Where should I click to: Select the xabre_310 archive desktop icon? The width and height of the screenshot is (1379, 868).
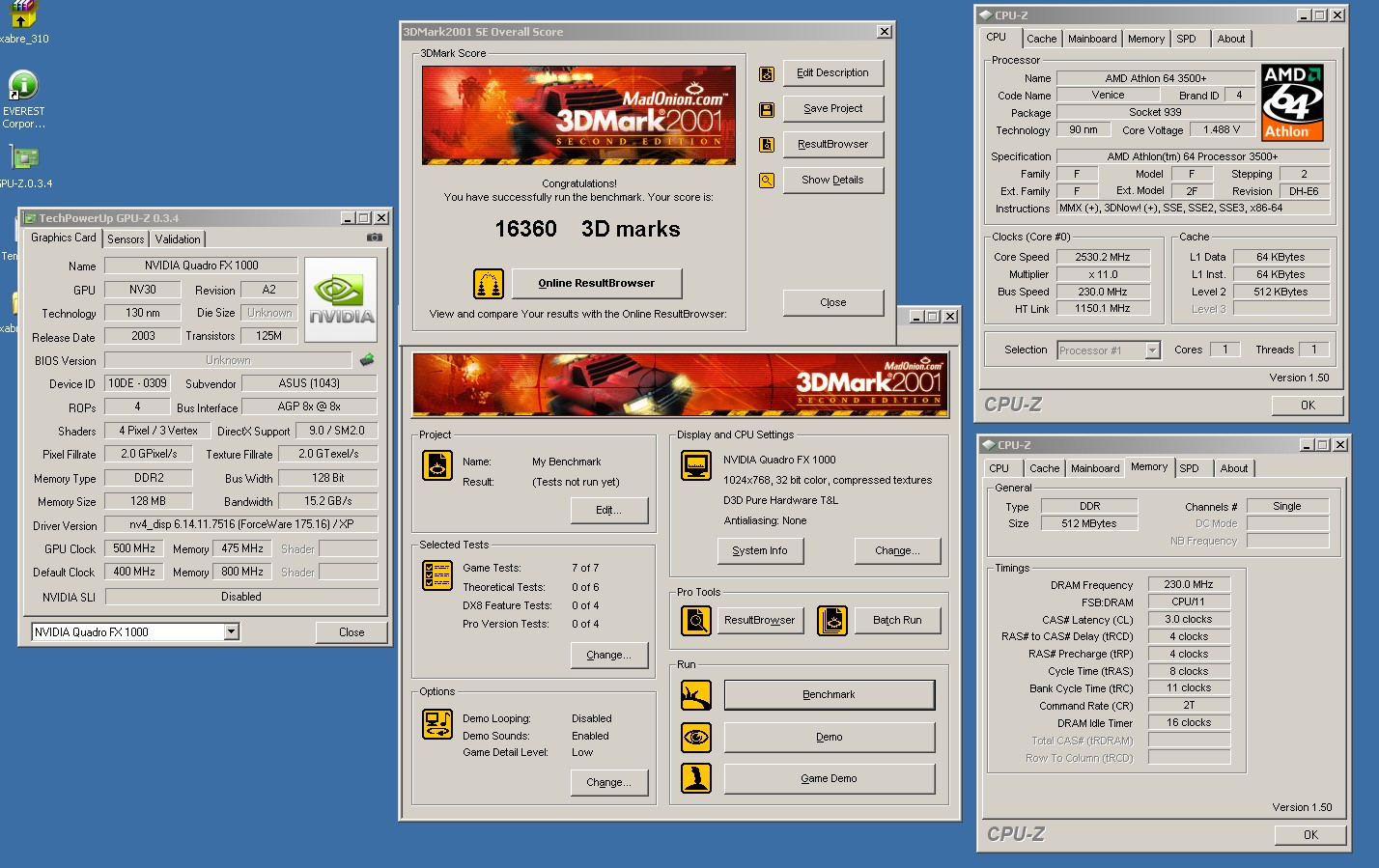click(x=23, y=23)
